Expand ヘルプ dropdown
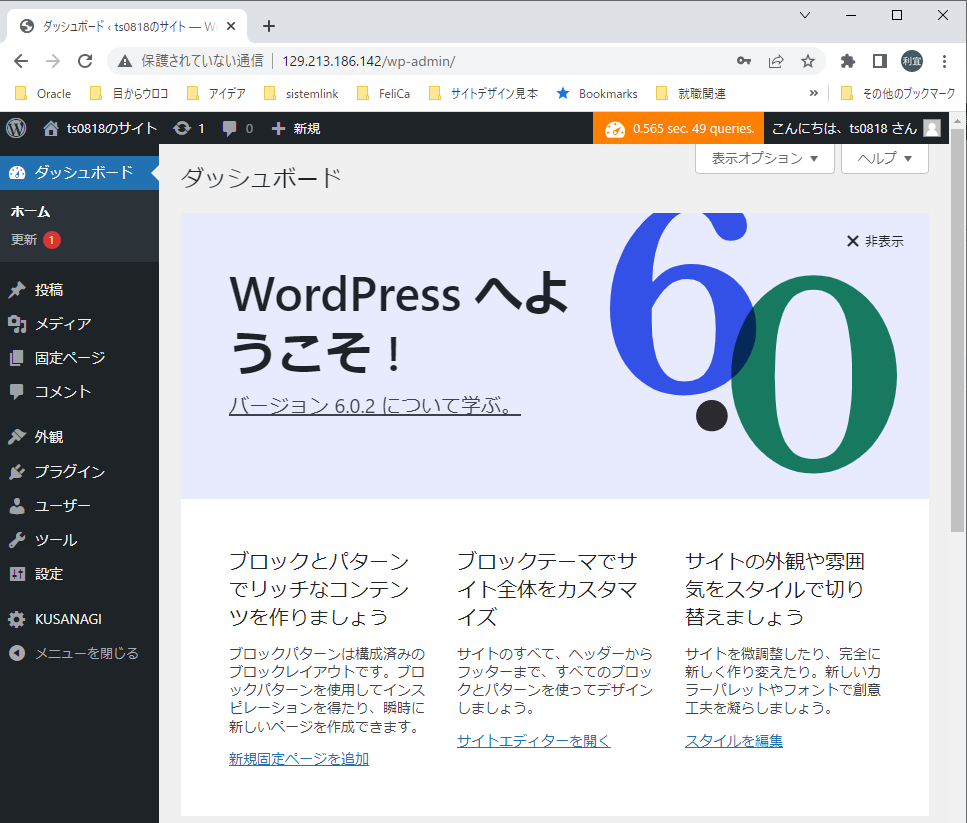The height and width of the screenshot is (823, 967). (x=884, y=158)
